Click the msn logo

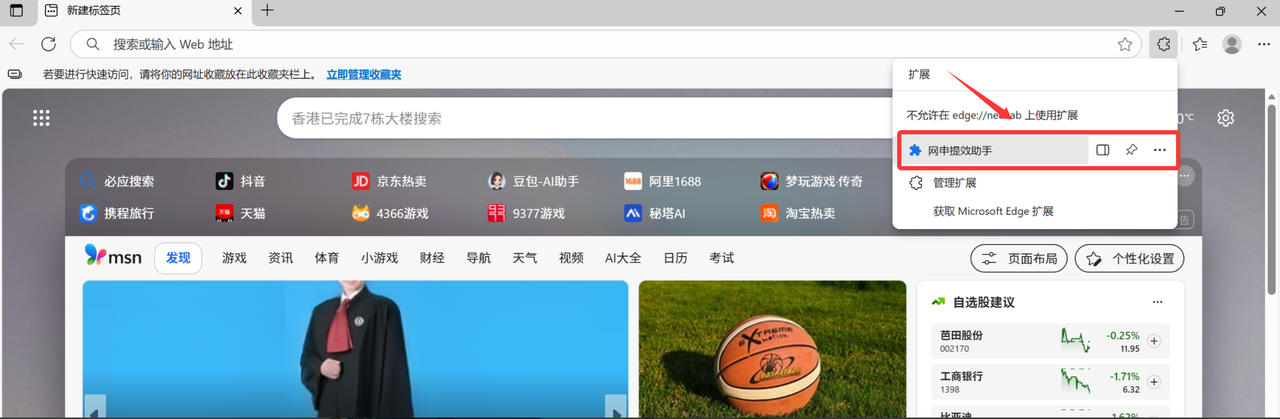(x=113, y=257)
